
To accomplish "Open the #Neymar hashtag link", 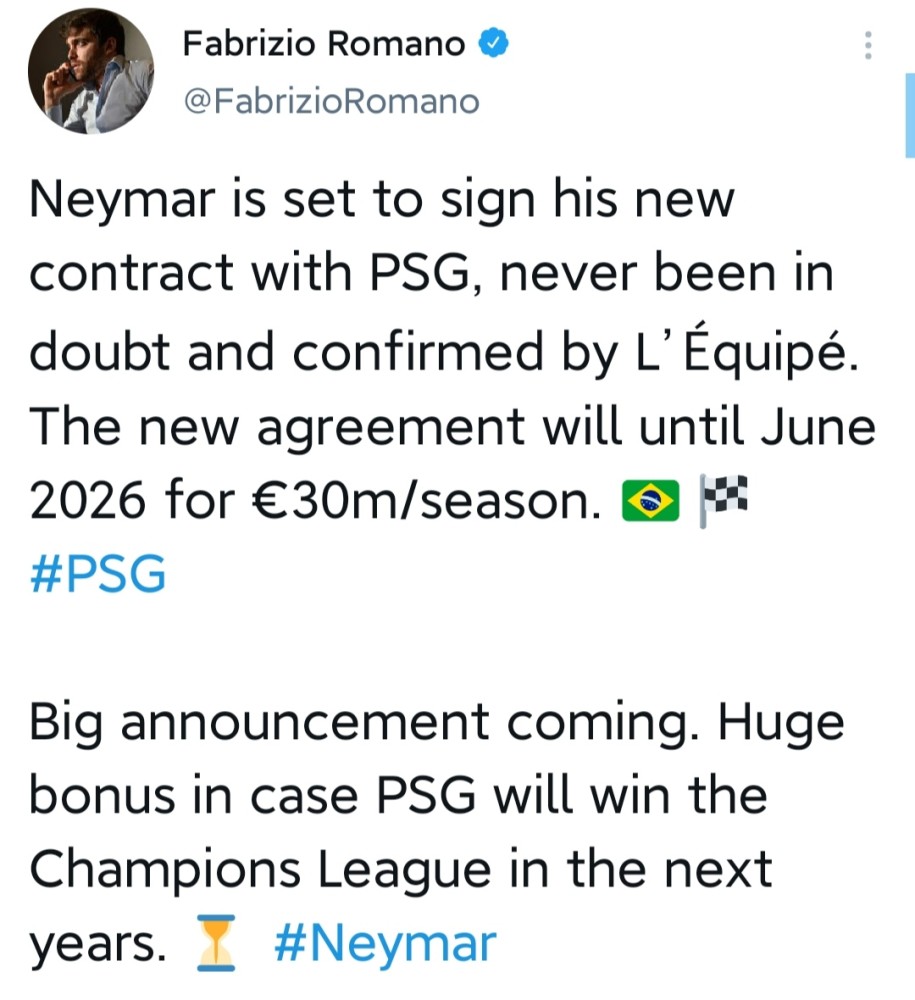I will [x=385, y=944].
